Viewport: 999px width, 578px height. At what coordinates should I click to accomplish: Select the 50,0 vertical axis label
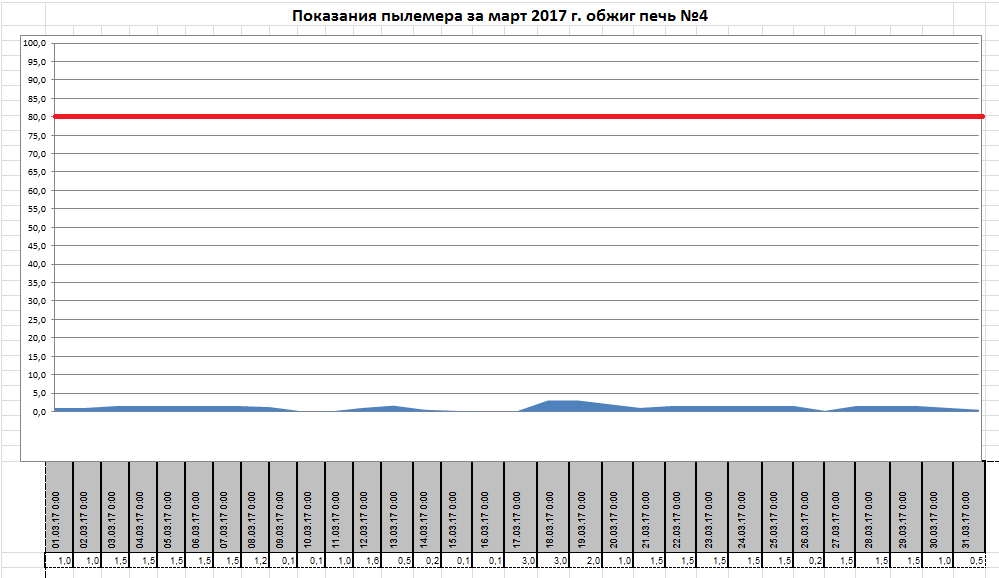(x=35, y=228)
